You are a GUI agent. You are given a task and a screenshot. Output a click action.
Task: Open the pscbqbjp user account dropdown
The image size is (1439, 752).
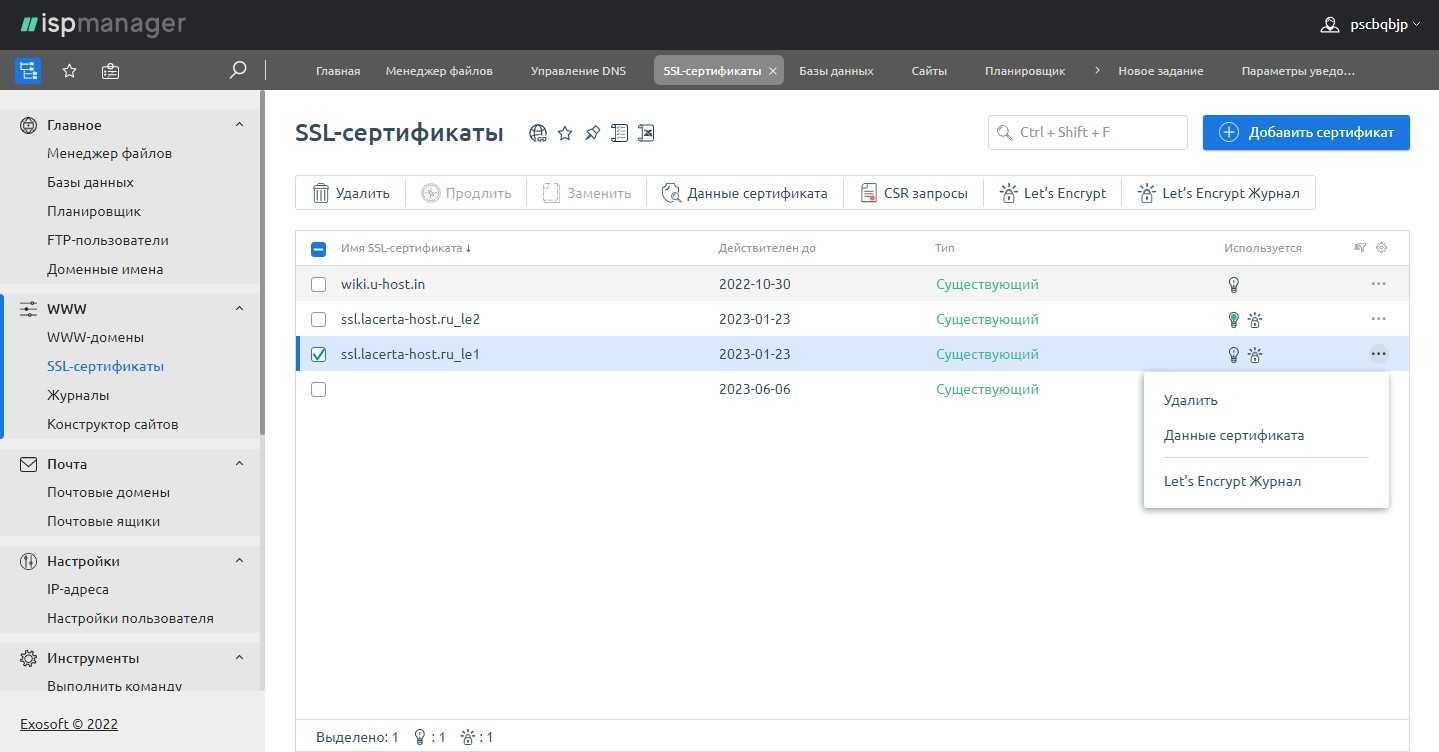[1370, 25]
